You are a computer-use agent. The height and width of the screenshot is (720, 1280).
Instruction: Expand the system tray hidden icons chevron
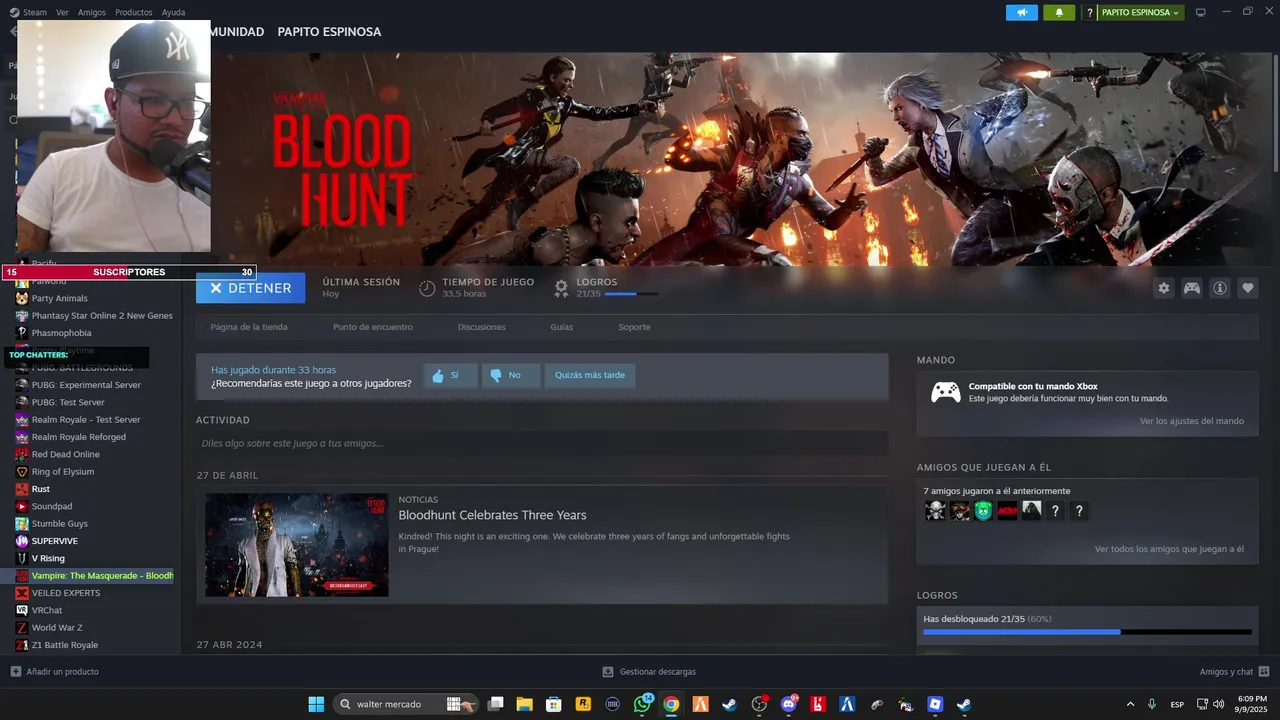[x=1130, y=704]
